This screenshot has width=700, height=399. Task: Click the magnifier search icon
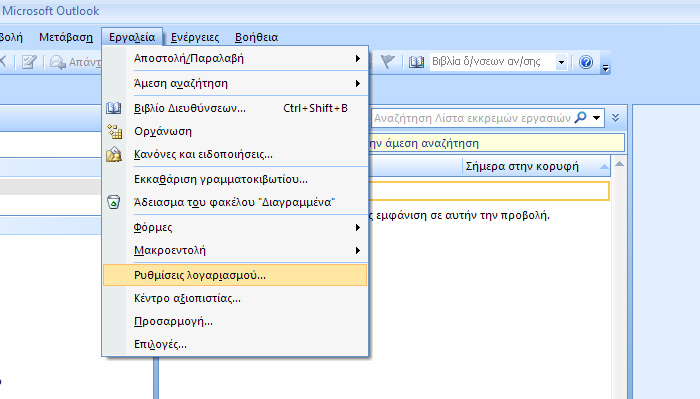click(x=580, y=117)
